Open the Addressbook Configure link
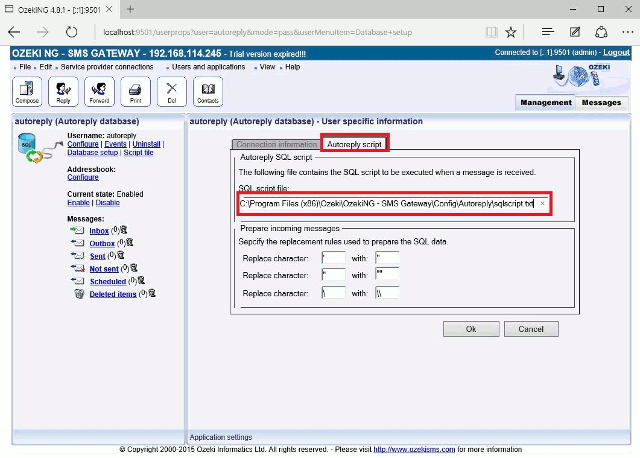This screenshot has width=640, height=458. [x=83, y=177]
